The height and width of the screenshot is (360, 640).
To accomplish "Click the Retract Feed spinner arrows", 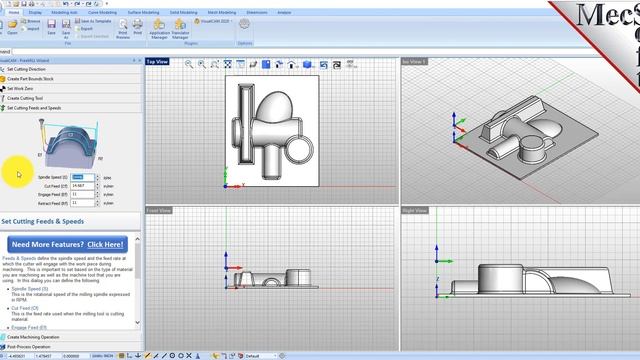I will click(97, 203).
